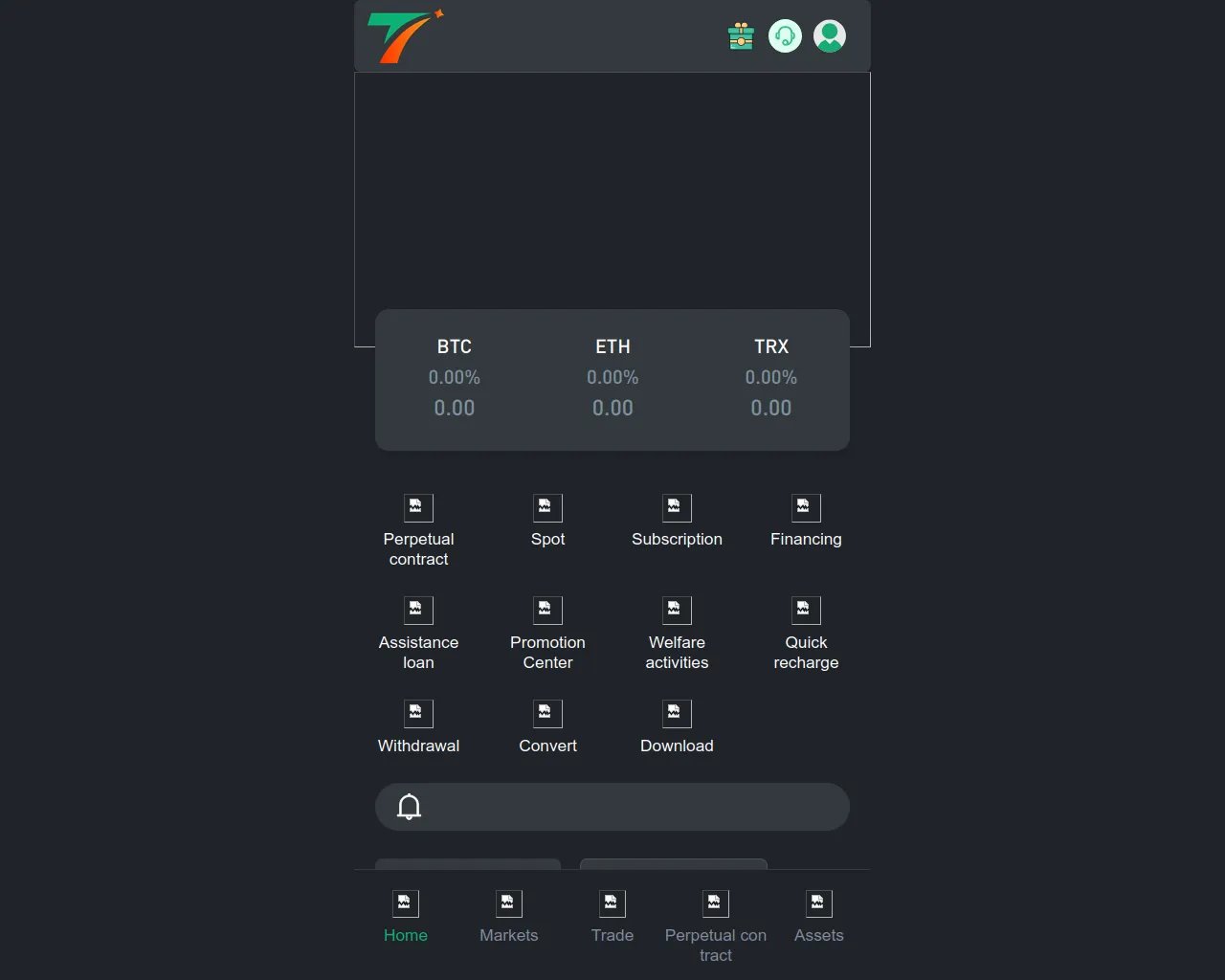Click the announcement notice bar

(612, 807)
